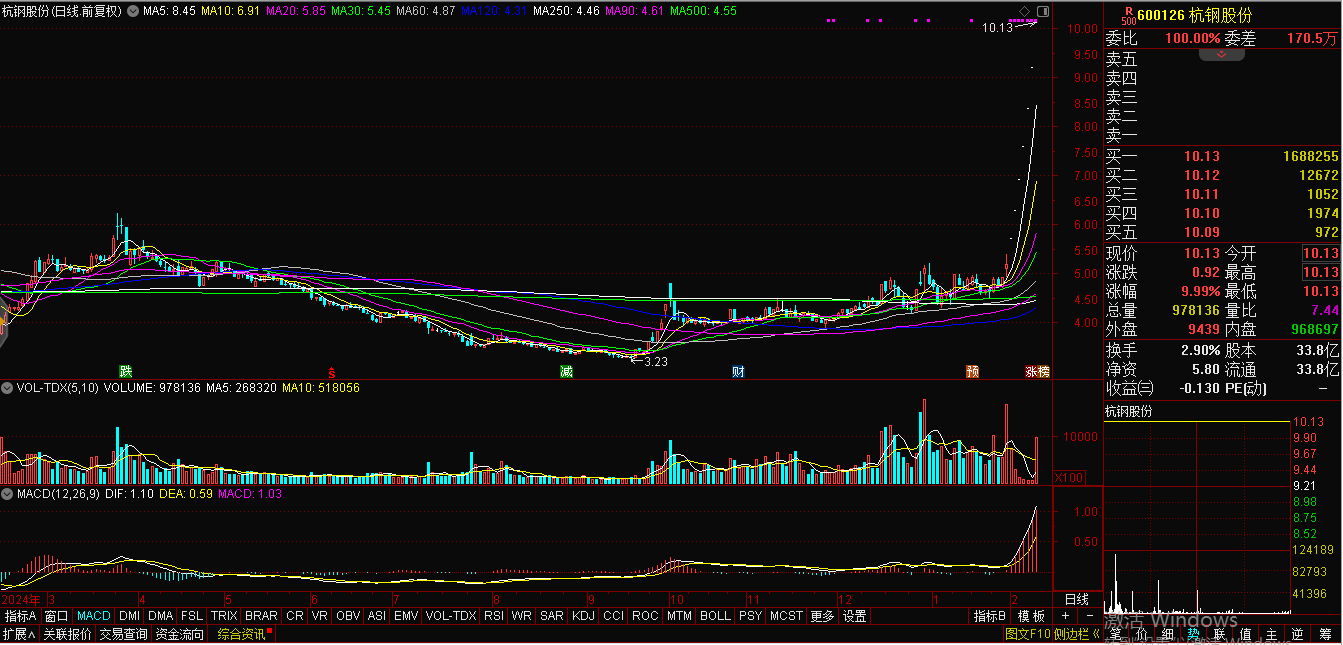Screen dimensions: 1343x645
Task: Switch to the OBV indicator
Action: (x=348, y=616)
